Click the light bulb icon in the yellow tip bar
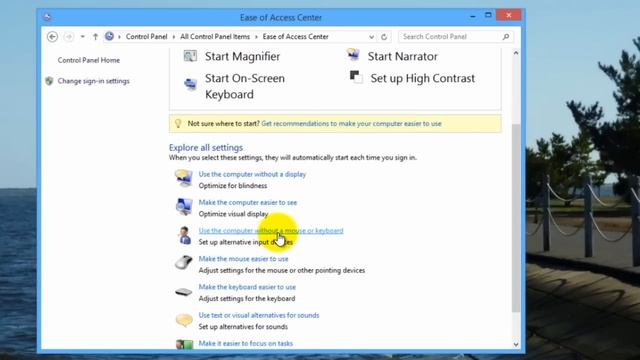This screenshot has width=640, height=360. 178,123
